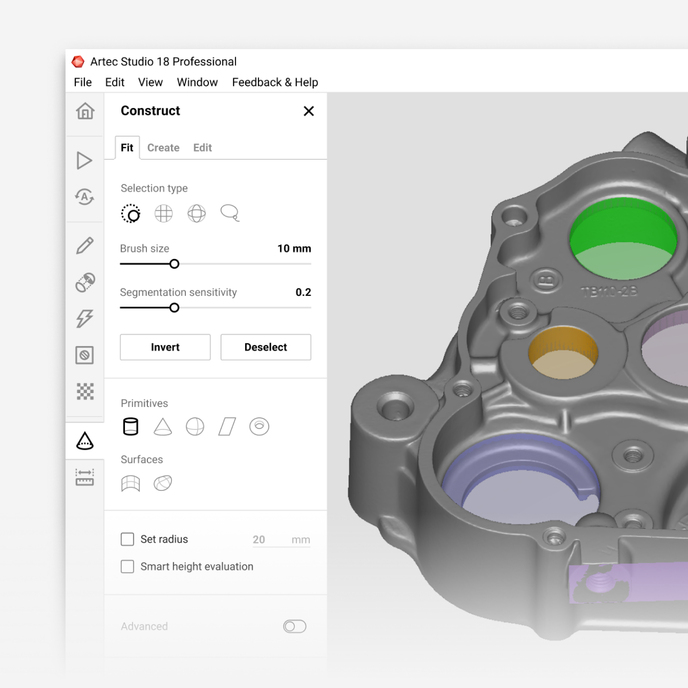The width and height of the screenshot is (688, 688).
Task: Switch to the Edit tab in Construct
Action: [x=203, y=148]
